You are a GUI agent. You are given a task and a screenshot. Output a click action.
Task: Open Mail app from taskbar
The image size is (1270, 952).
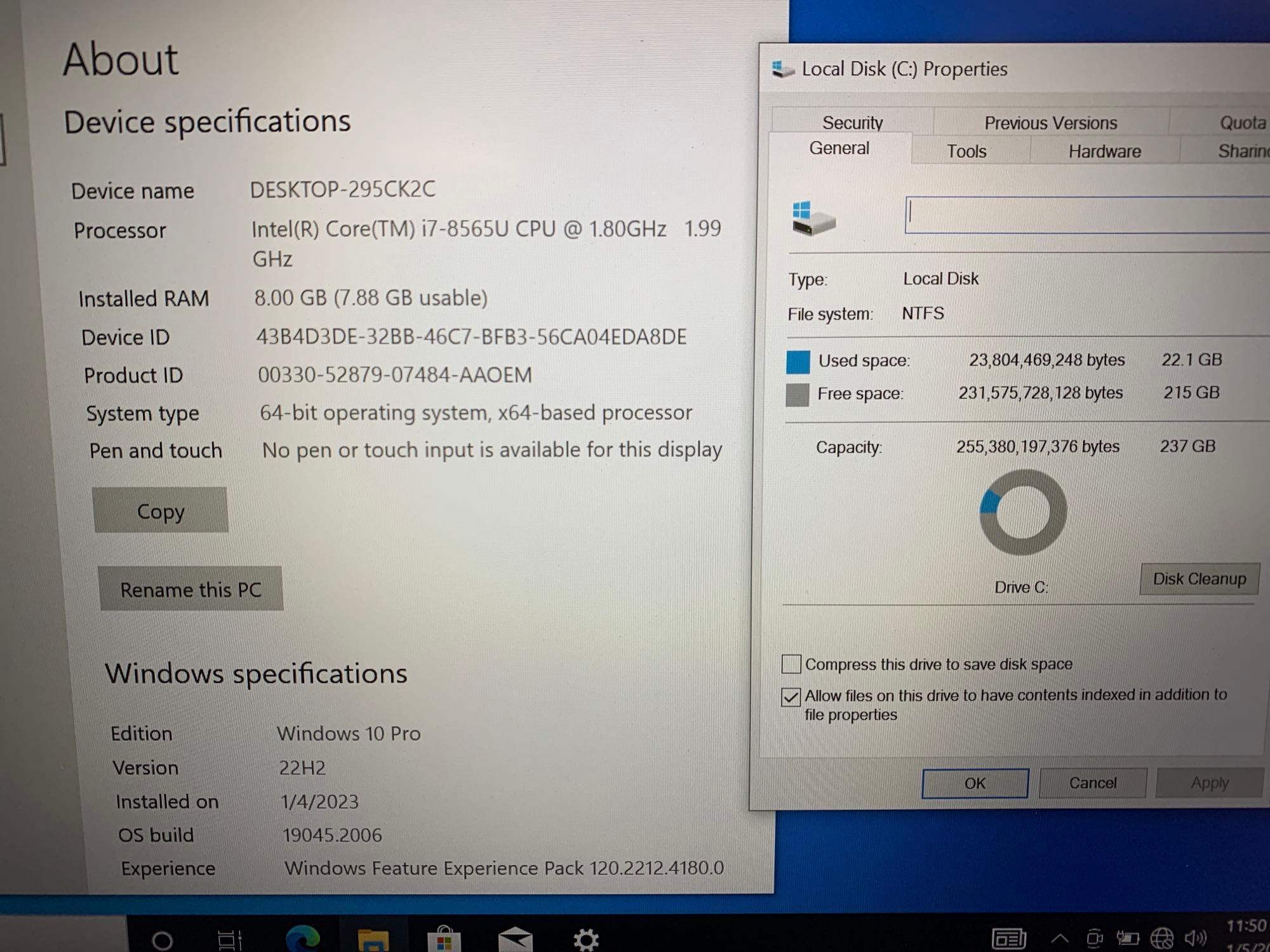[515, 939]
